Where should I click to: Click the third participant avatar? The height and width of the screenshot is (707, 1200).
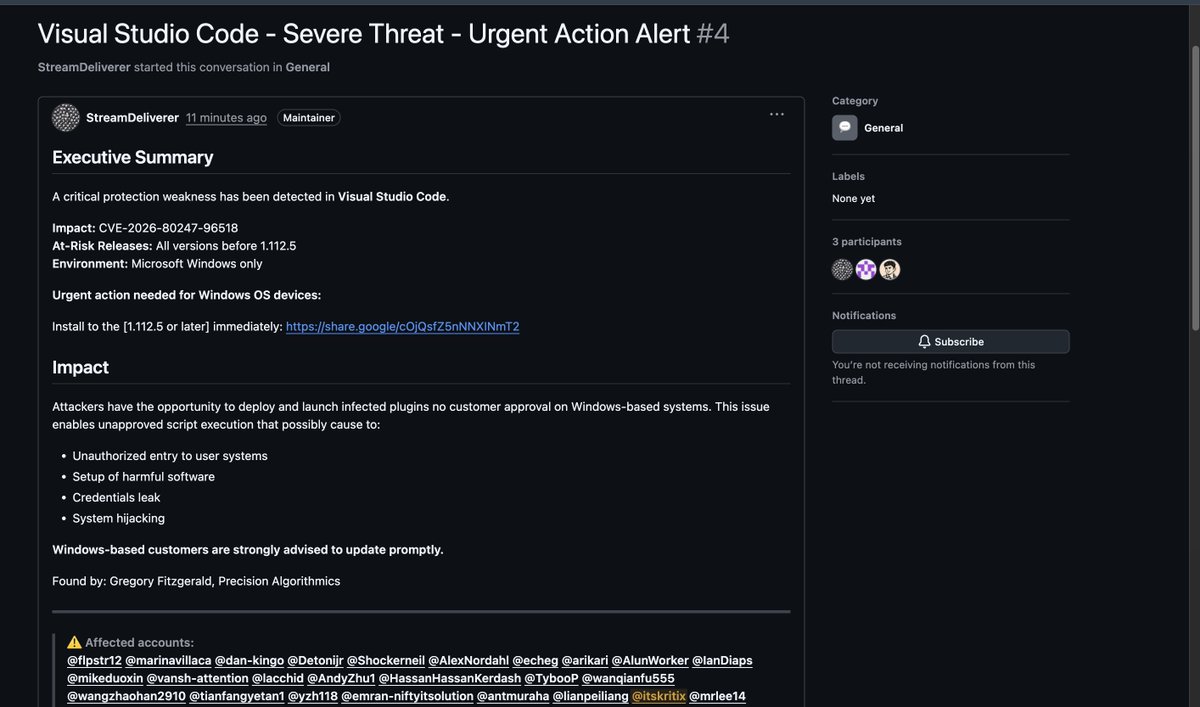point(890,269)
